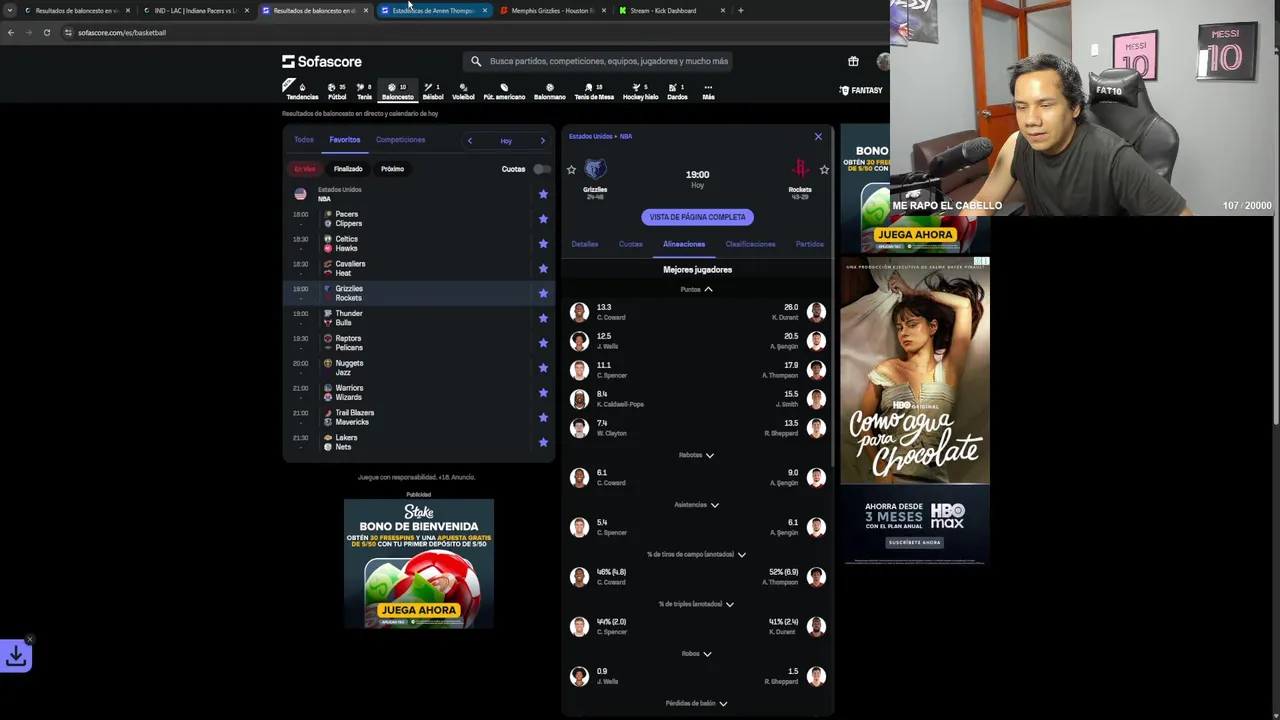This screenshot has width=1280, height=720.
Task: Switch to the Cuotas match tab
Action: pyautogui.click(x=630, y=244)
